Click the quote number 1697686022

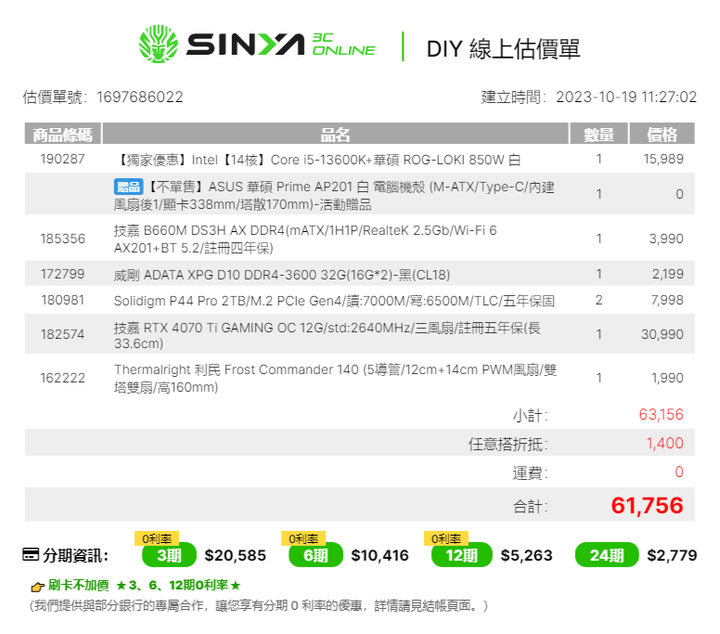point(140,97)
